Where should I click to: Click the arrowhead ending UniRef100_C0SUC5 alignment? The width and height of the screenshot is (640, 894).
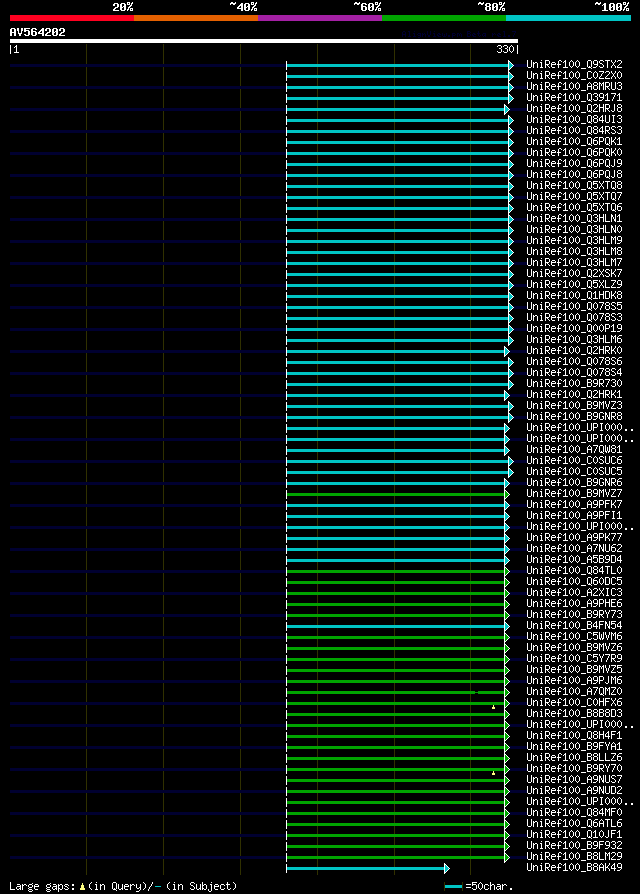511,472
